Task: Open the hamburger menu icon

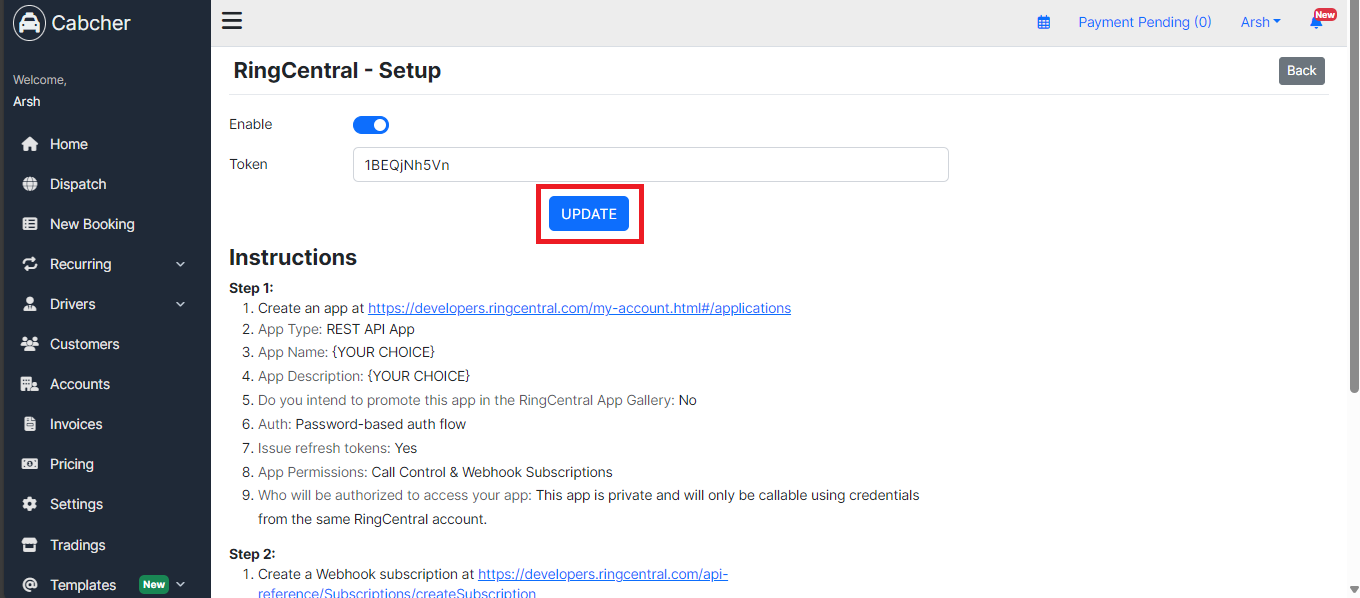Action: (232, 21)
